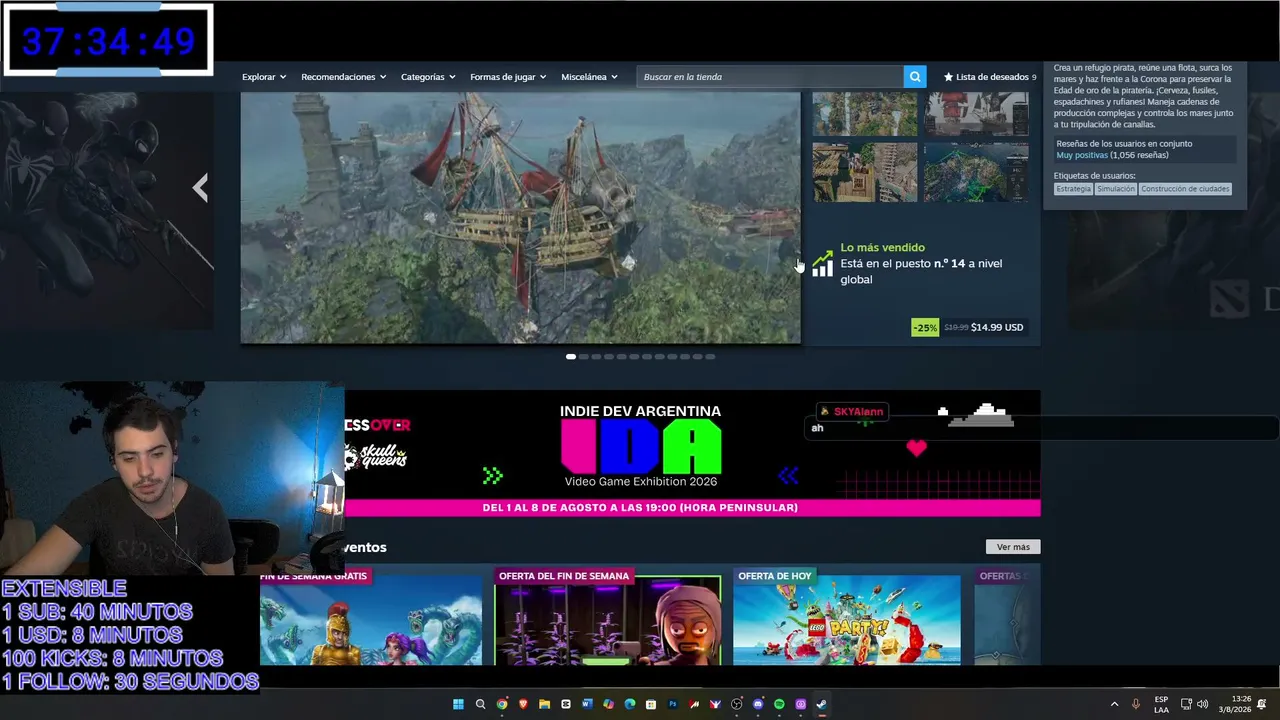1280x720 pixels.
Task: Click the $14.99 USD price
Action: coord(997,327)
